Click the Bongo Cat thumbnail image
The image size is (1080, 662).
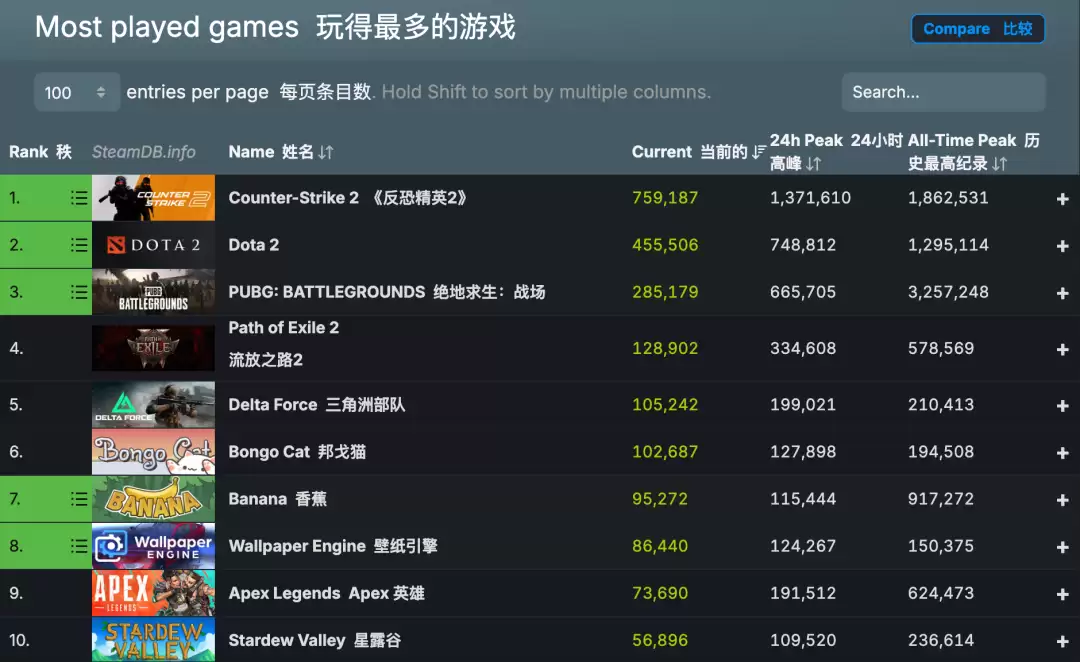click(x=153, y=452)
